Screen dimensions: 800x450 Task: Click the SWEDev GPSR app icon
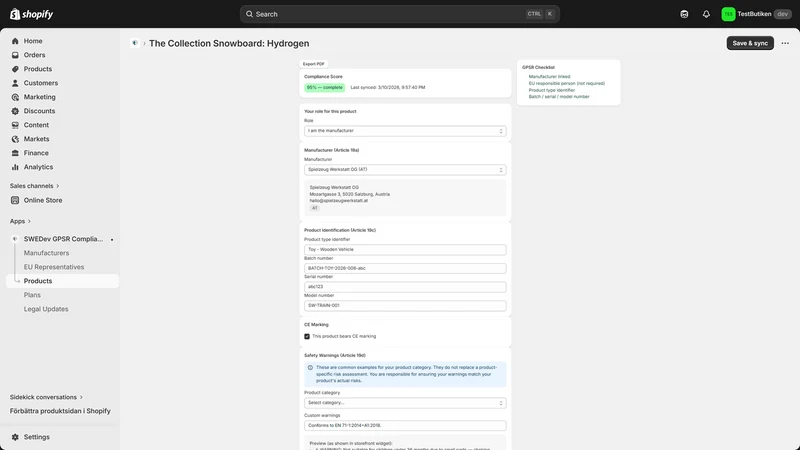(15, 239)
